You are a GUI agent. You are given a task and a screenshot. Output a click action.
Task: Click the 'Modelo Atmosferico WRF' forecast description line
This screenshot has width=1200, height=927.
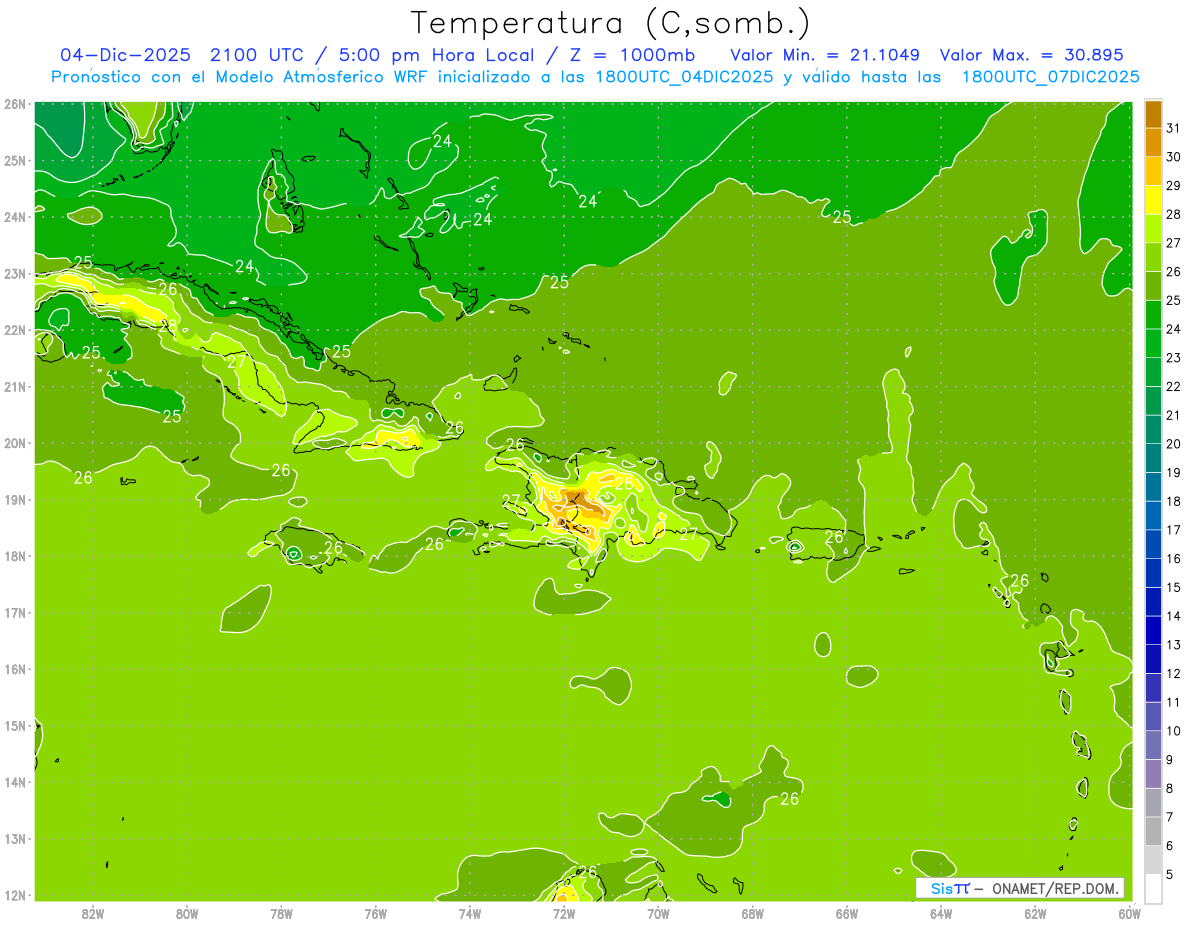pyautogui.click(x=595, y=76)
